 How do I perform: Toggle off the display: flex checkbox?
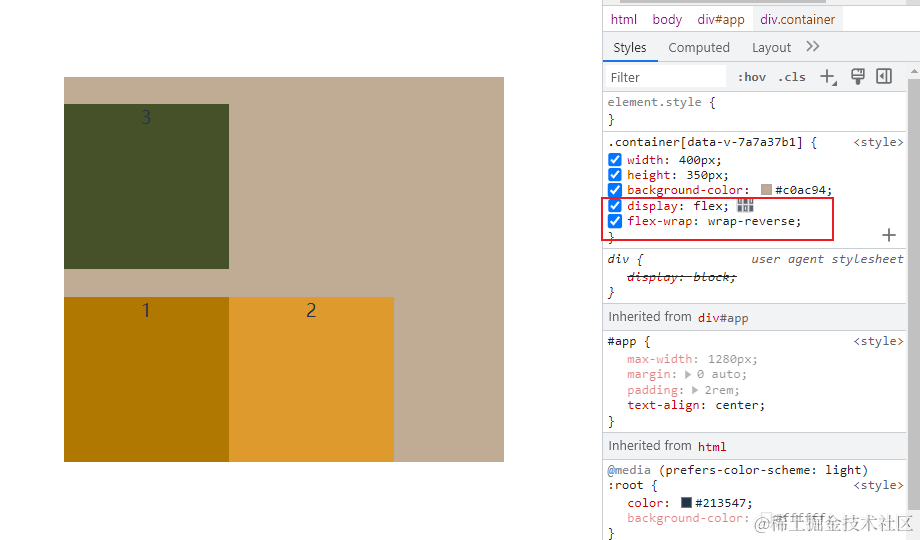click(x=614, y=206)
